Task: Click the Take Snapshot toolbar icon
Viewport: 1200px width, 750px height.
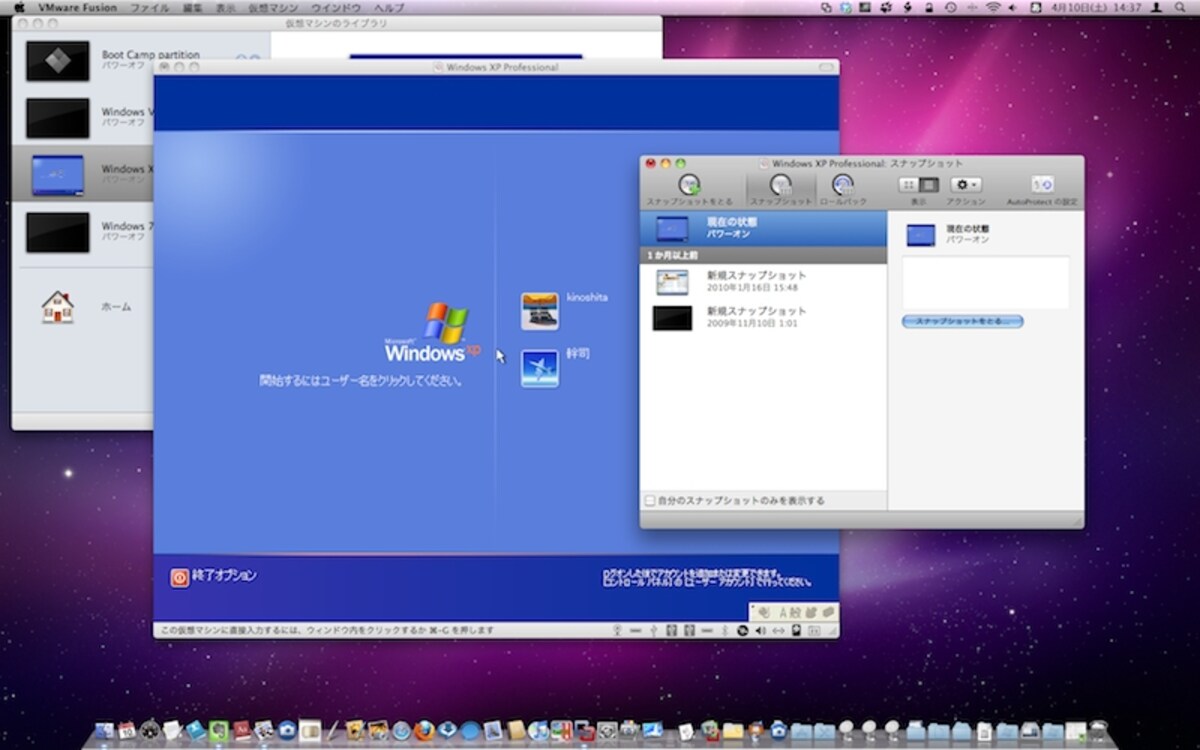Action: coord(689,184)
